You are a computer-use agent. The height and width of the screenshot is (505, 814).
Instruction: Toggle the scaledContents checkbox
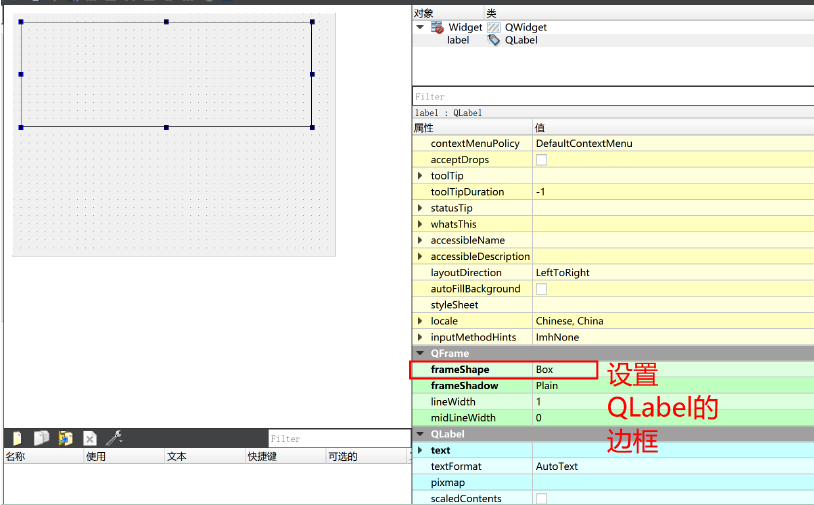click(541, 498)
